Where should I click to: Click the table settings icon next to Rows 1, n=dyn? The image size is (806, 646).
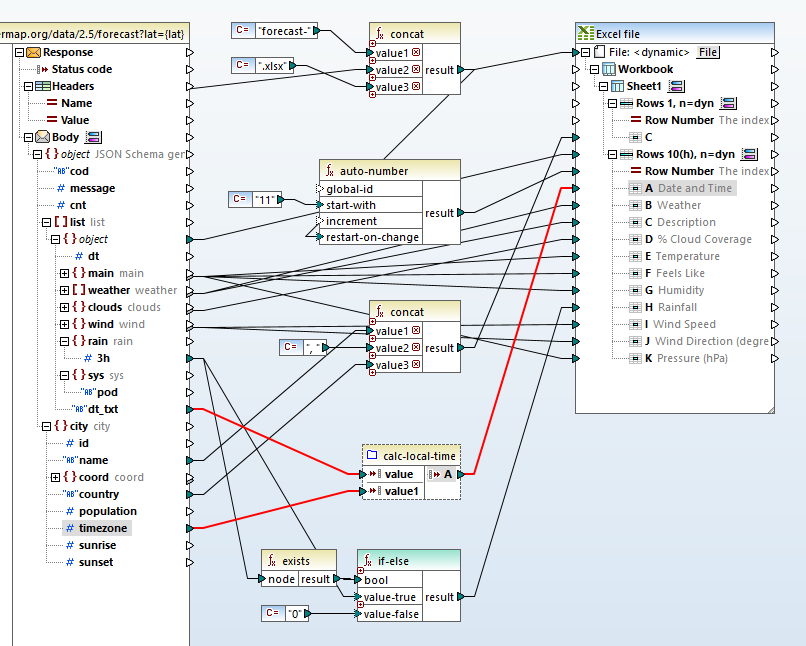729,102
